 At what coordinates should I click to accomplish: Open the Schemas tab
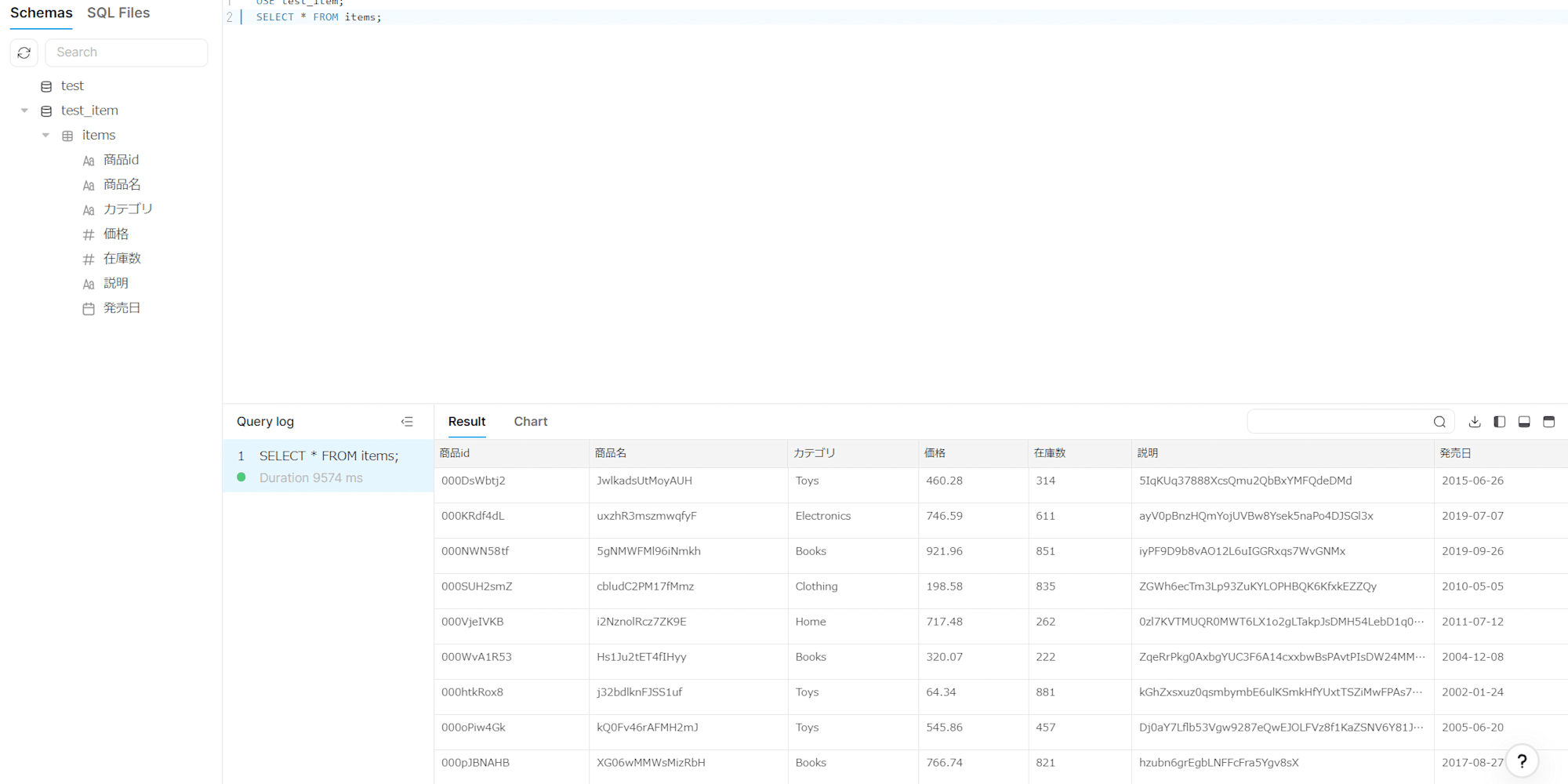(x=41, y=13)
